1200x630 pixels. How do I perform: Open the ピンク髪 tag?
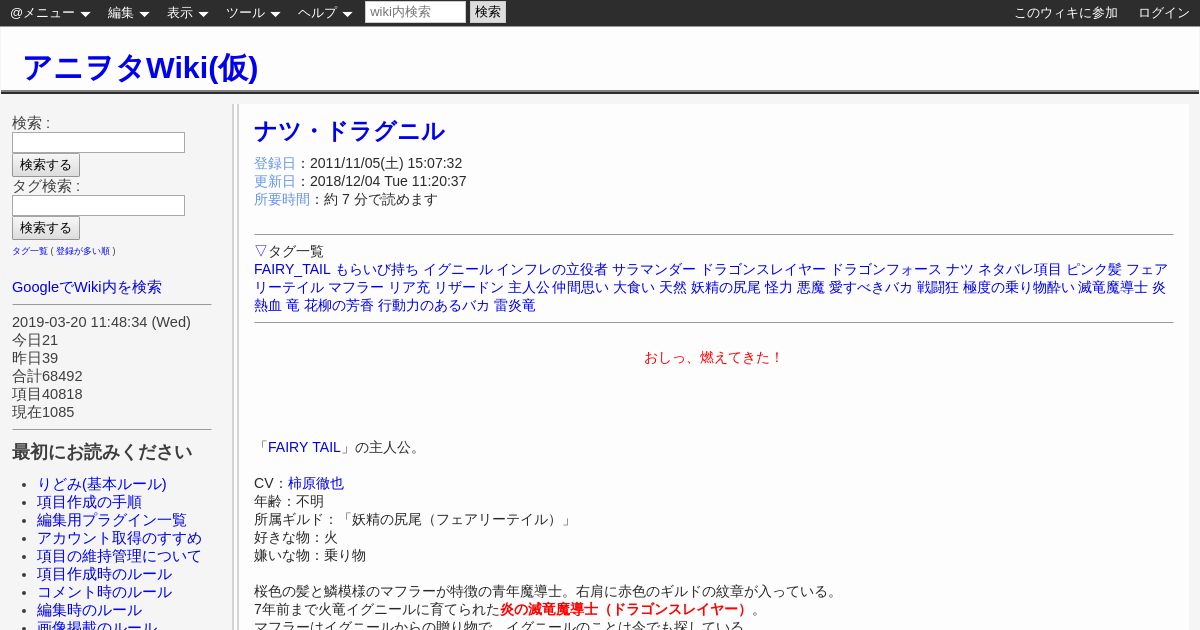pyautogui.click(x=1094, y=269)
